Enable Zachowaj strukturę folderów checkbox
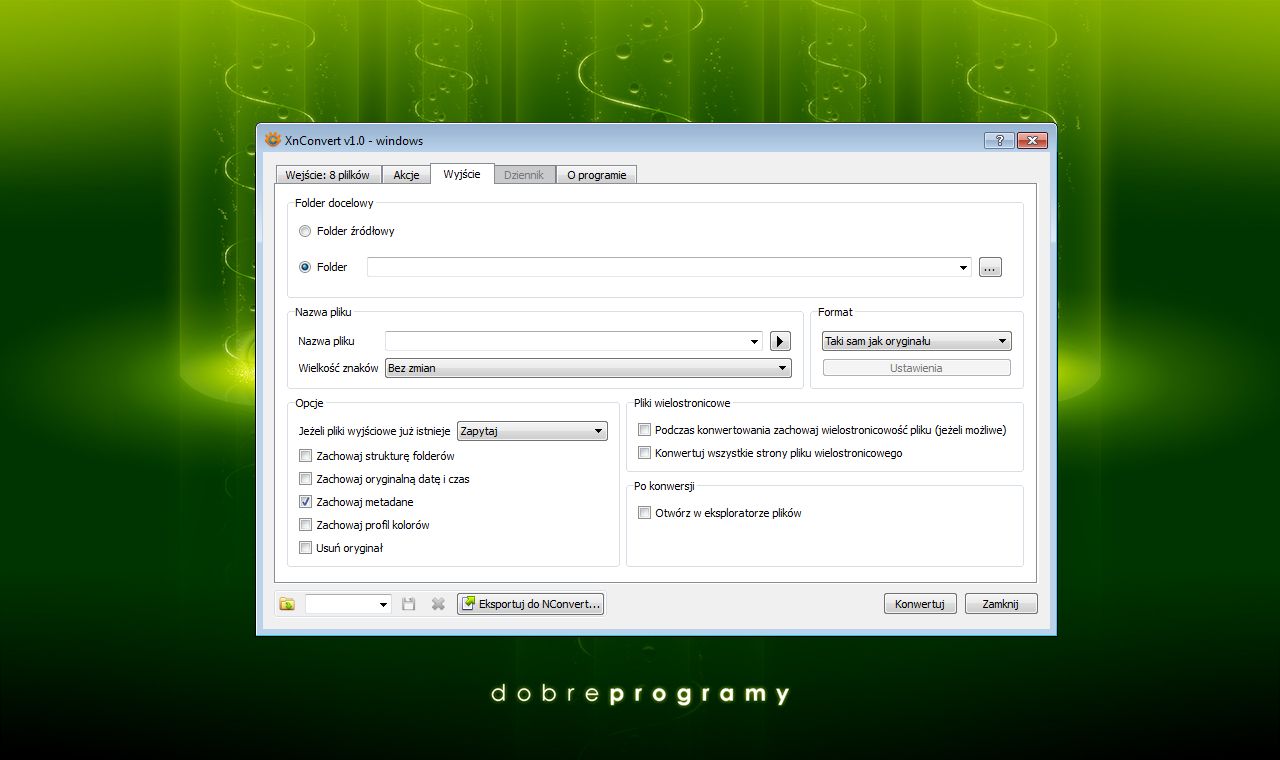 point(306,456)
